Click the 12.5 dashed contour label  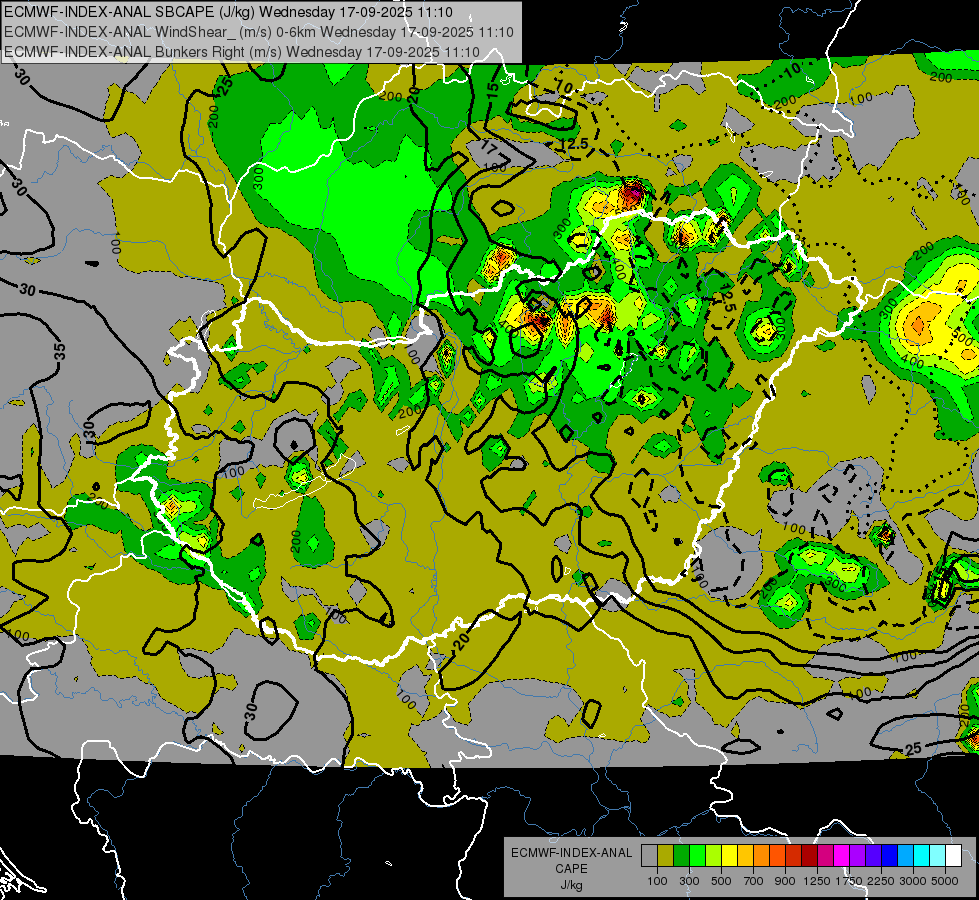(574, 144)
